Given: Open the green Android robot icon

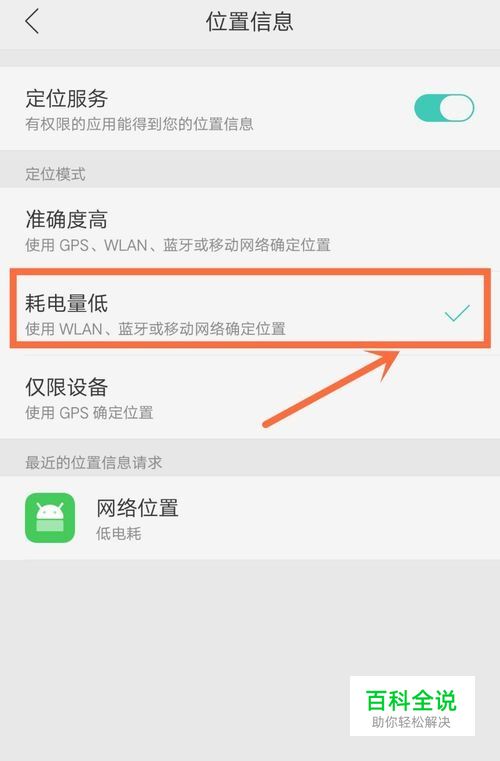Looking at the screenshot, I should (x=50, y=518).
